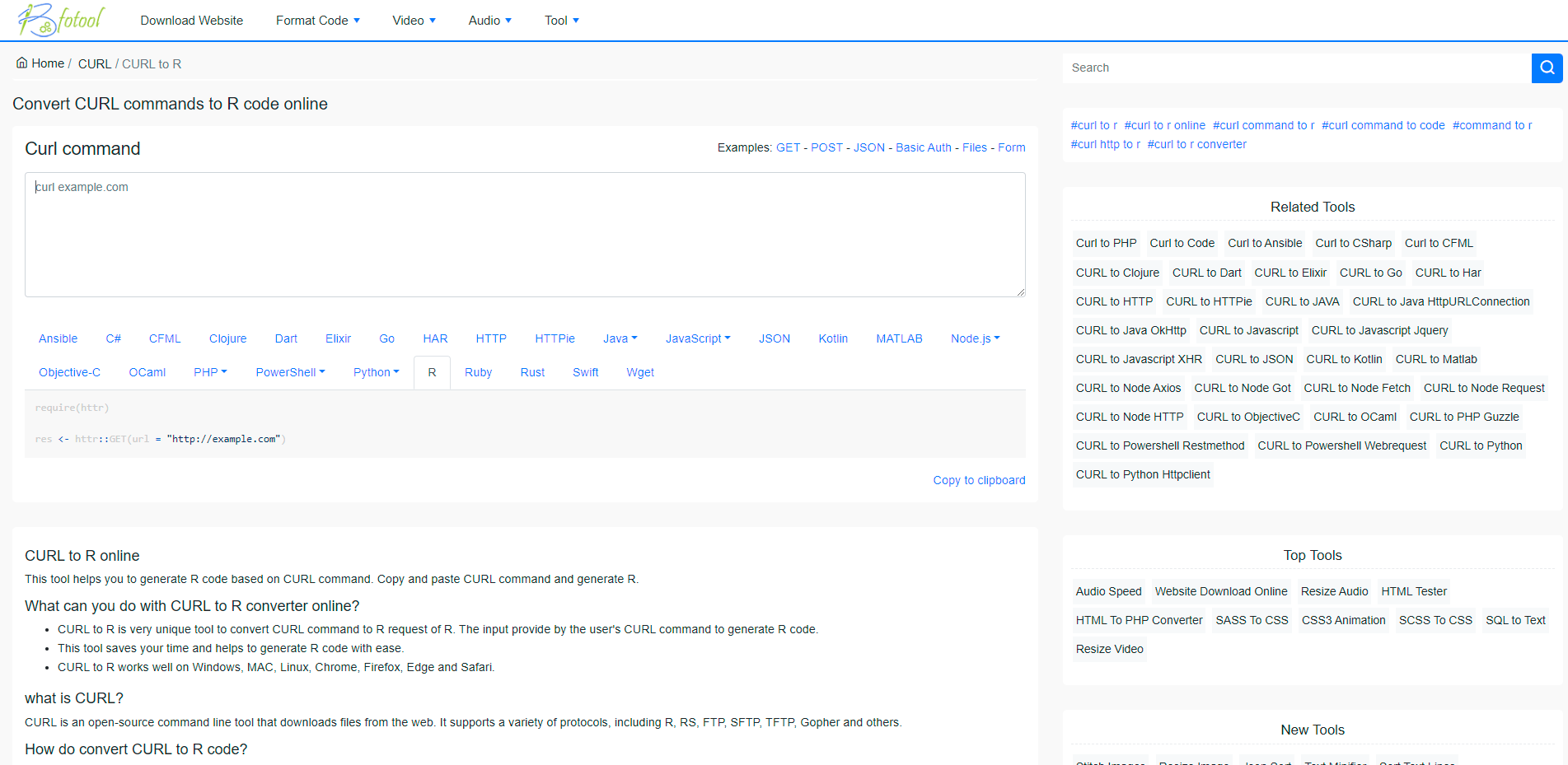This screenshot has width=1568, height=765.
Task: Click the Copy to clipboard link
Action: [x=979, y=480]
